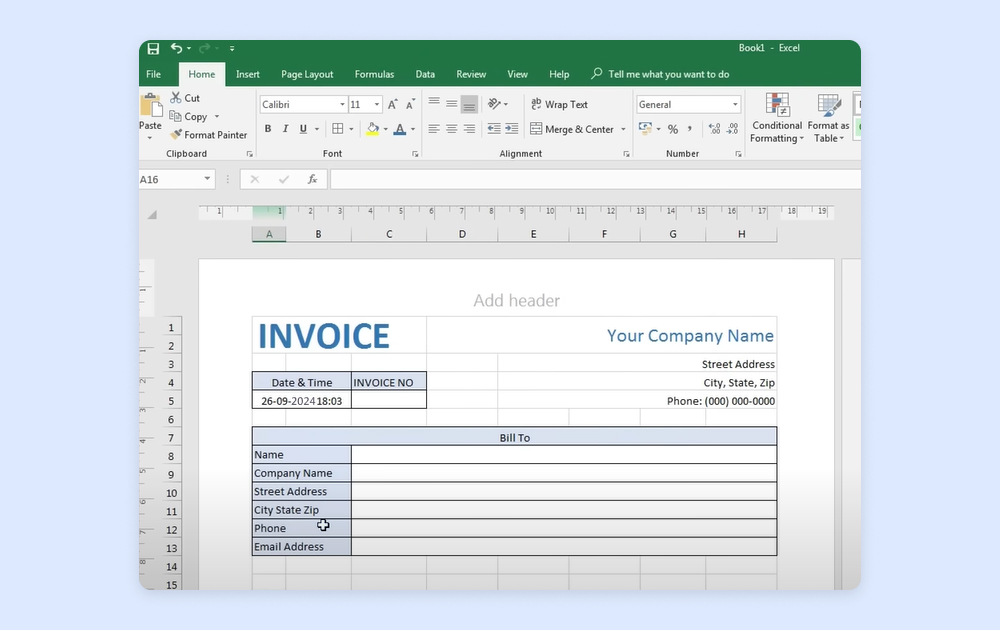Click the Comma Style icon
Viewport: 1000px width, 631px height.
689,128
